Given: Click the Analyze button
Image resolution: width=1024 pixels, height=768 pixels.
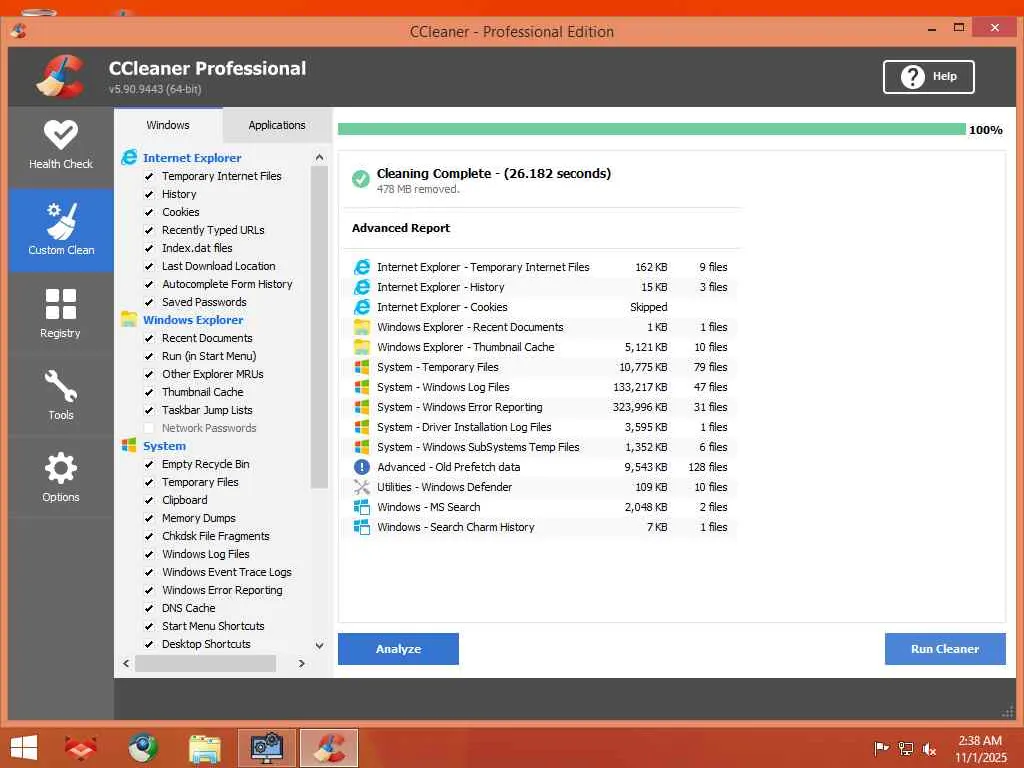Looking at the screenshot, I should 398,648.
